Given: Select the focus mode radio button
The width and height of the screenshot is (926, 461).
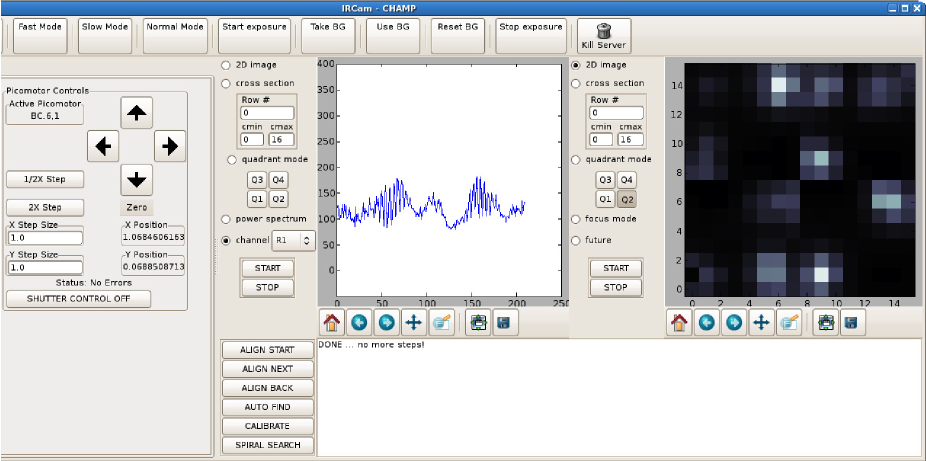Looking at the screenshot, I should tap(576, 219).
